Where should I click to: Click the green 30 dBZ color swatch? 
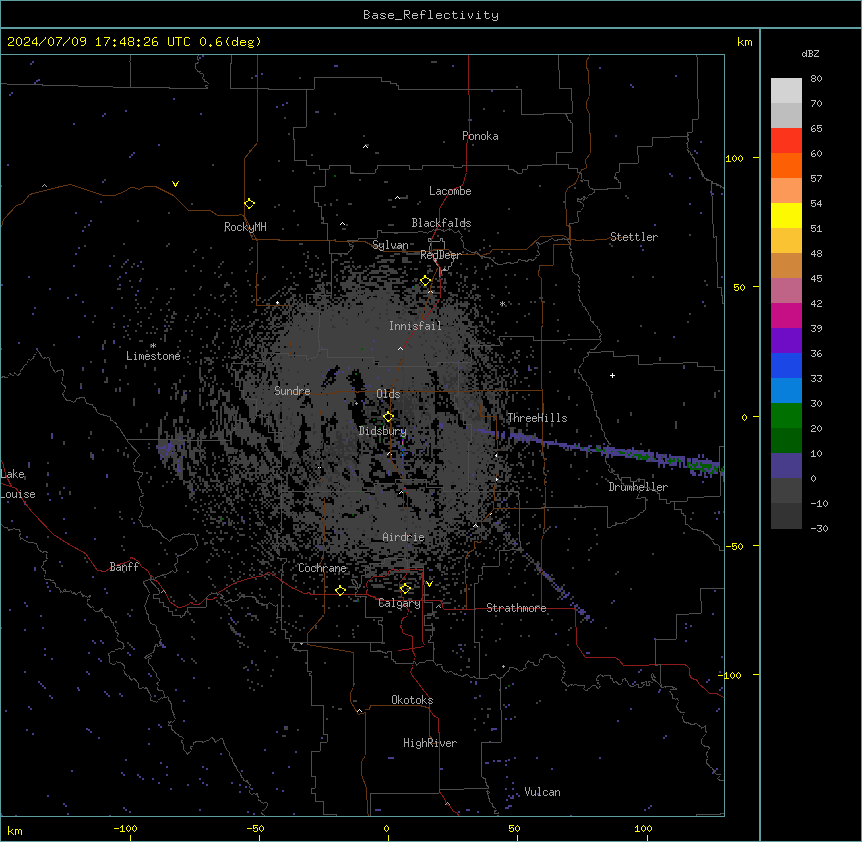click(x=786, y=416)
